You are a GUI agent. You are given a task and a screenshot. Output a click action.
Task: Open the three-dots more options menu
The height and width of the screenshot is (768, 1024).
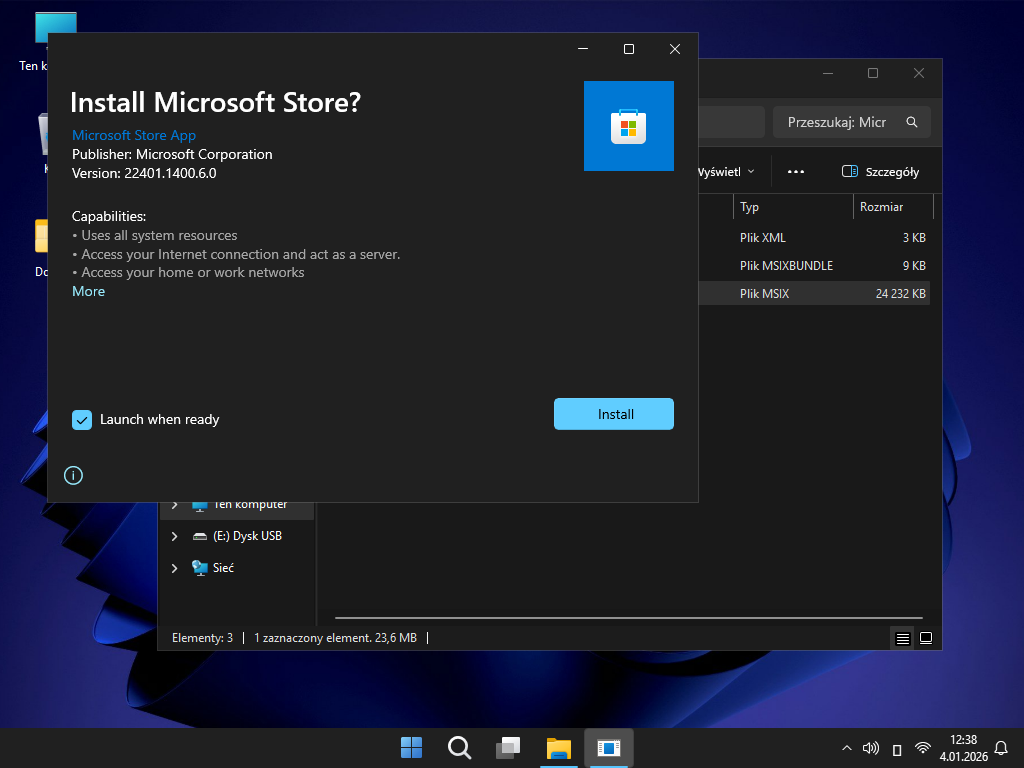click(x=796, y=172)
